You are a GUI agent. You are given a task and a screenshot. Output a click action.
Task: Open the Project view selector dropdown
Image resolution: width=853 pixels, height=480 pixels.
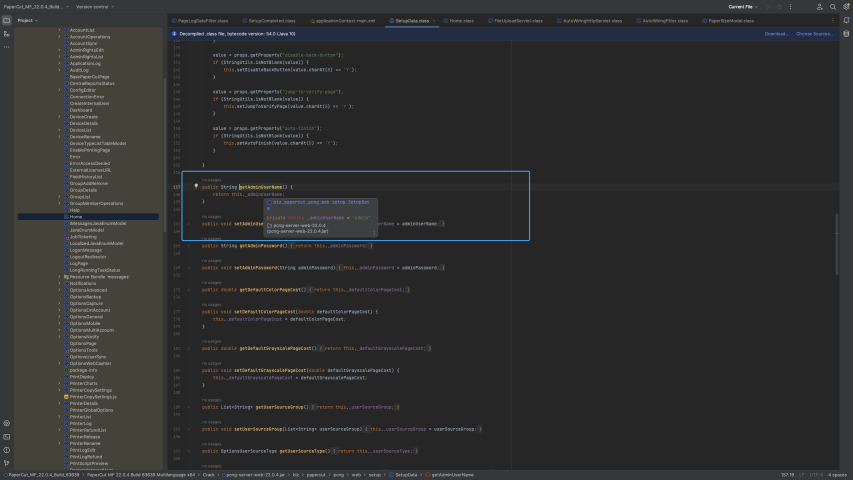pos(28,20)
